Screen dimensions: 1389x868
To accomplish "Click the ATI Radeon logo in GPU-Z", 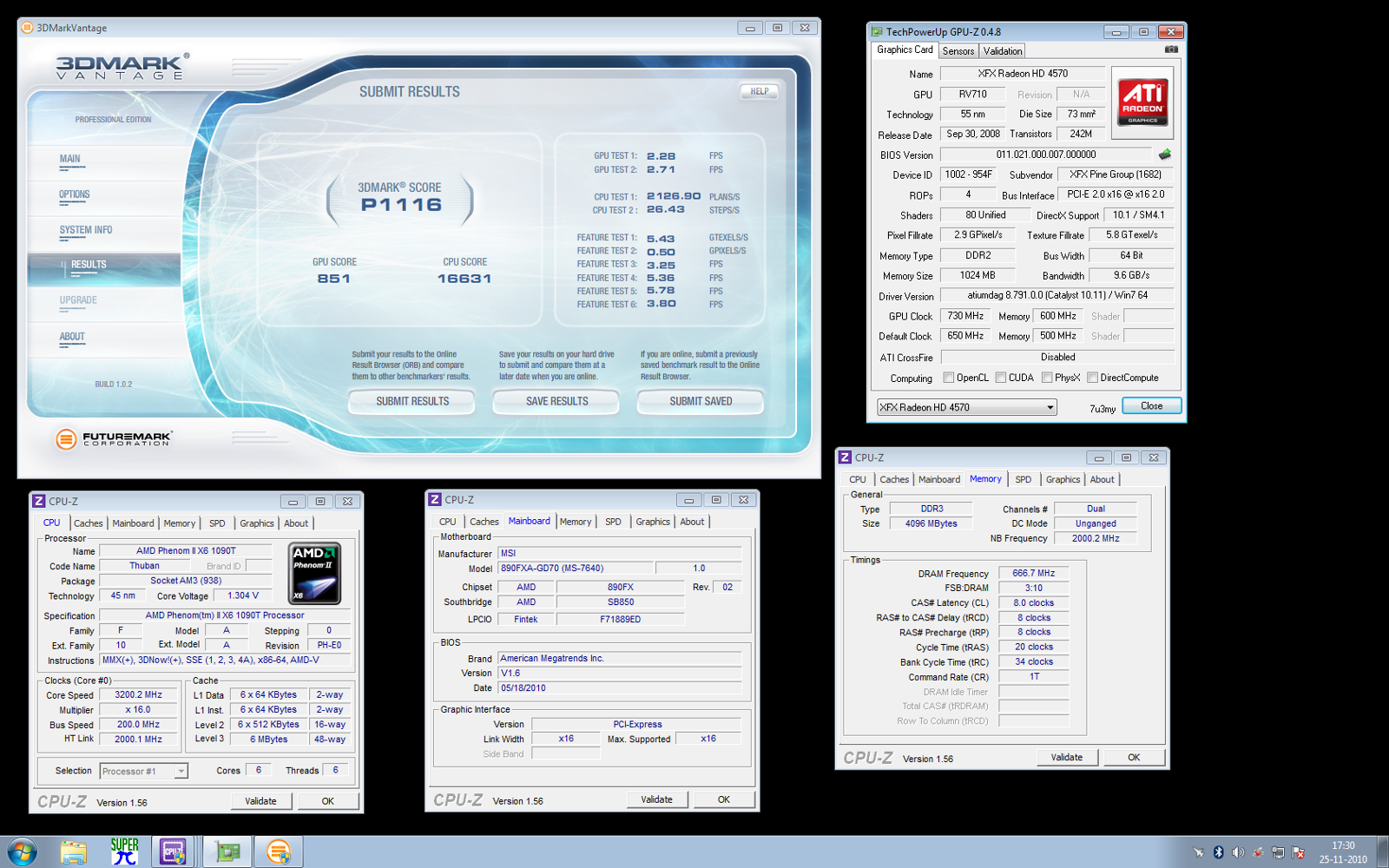I will pos(1142,102).
